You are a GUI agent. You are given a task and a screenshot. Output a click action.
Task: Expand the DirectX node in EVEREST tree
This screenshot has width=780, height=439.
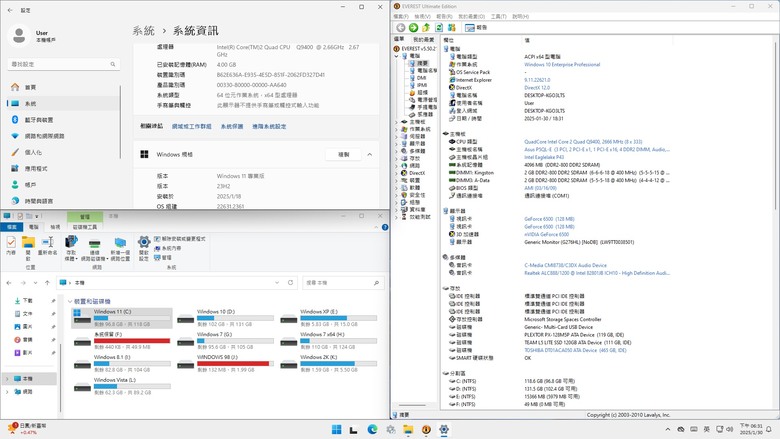click(x=396, y=173)
